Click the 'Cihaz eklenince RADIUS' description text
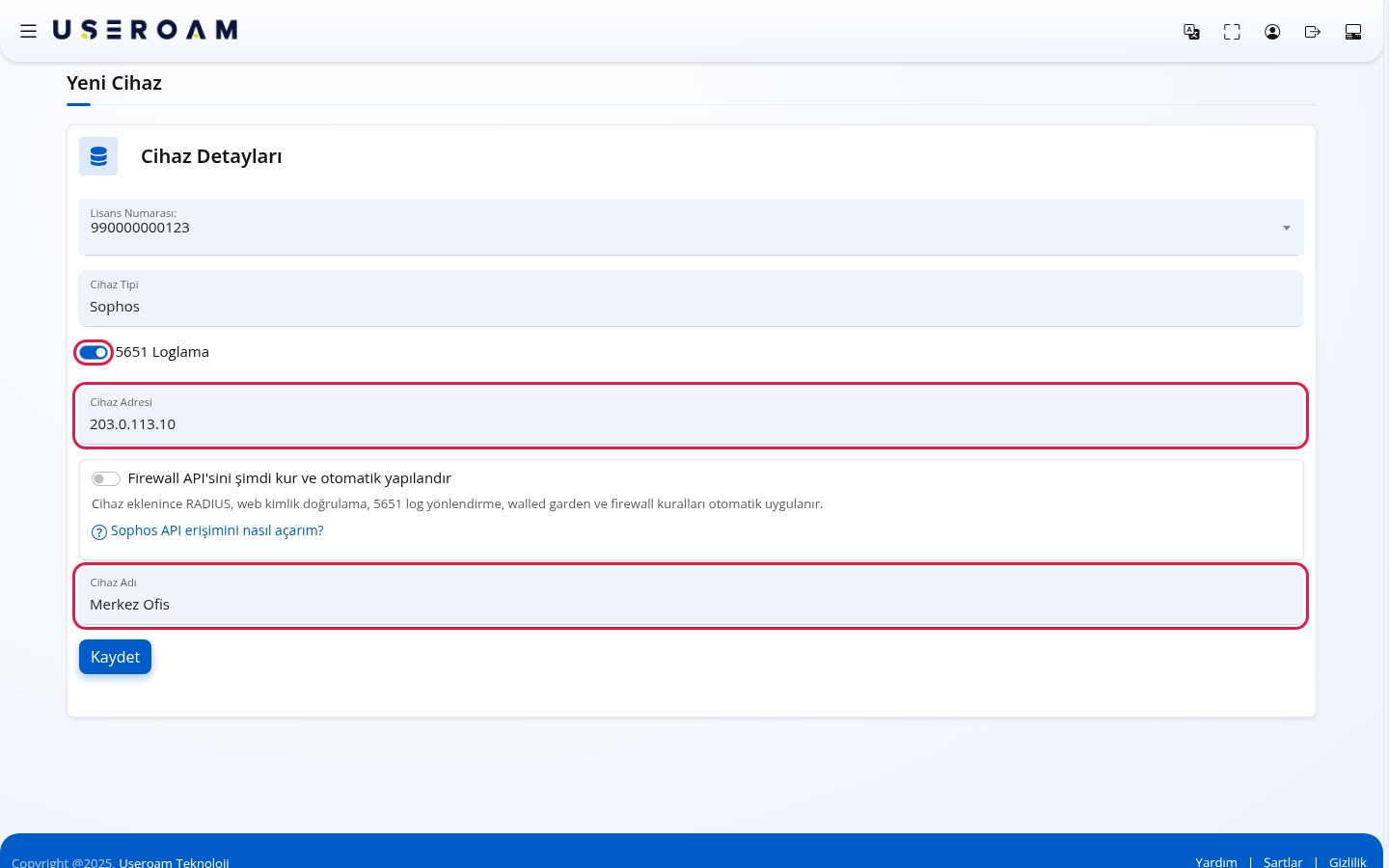The image size is (1389, 868). (x=457, y=503)
